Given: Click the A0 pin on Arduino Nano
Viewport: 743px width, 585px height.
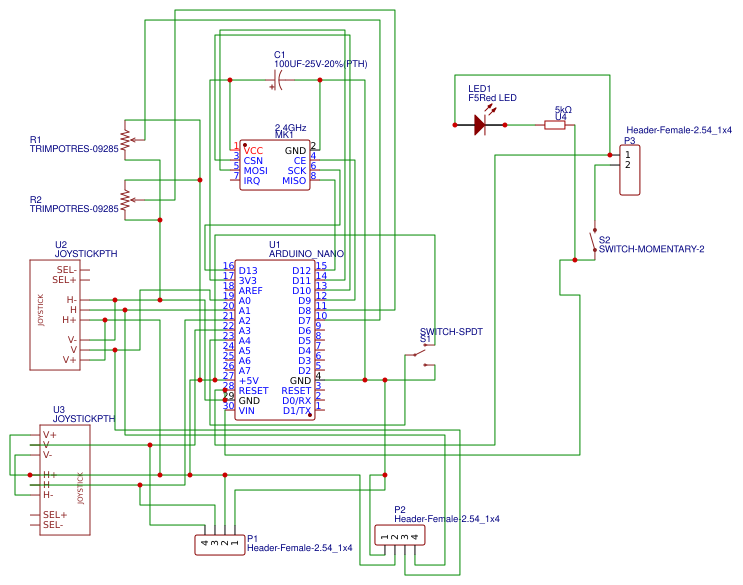Looking at the screenshot, I should (245, 301).
